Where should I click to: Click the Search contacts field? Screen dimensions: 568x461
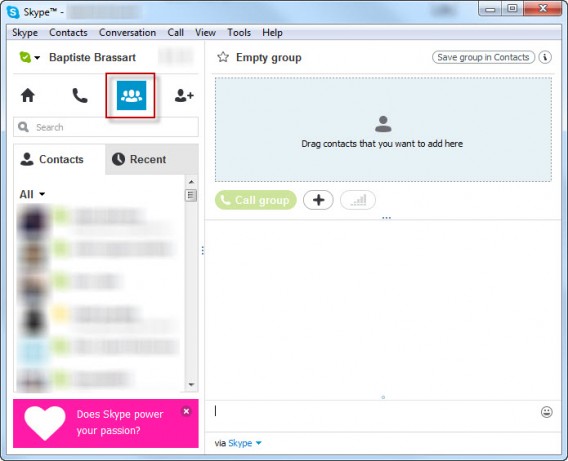[106, 127]
